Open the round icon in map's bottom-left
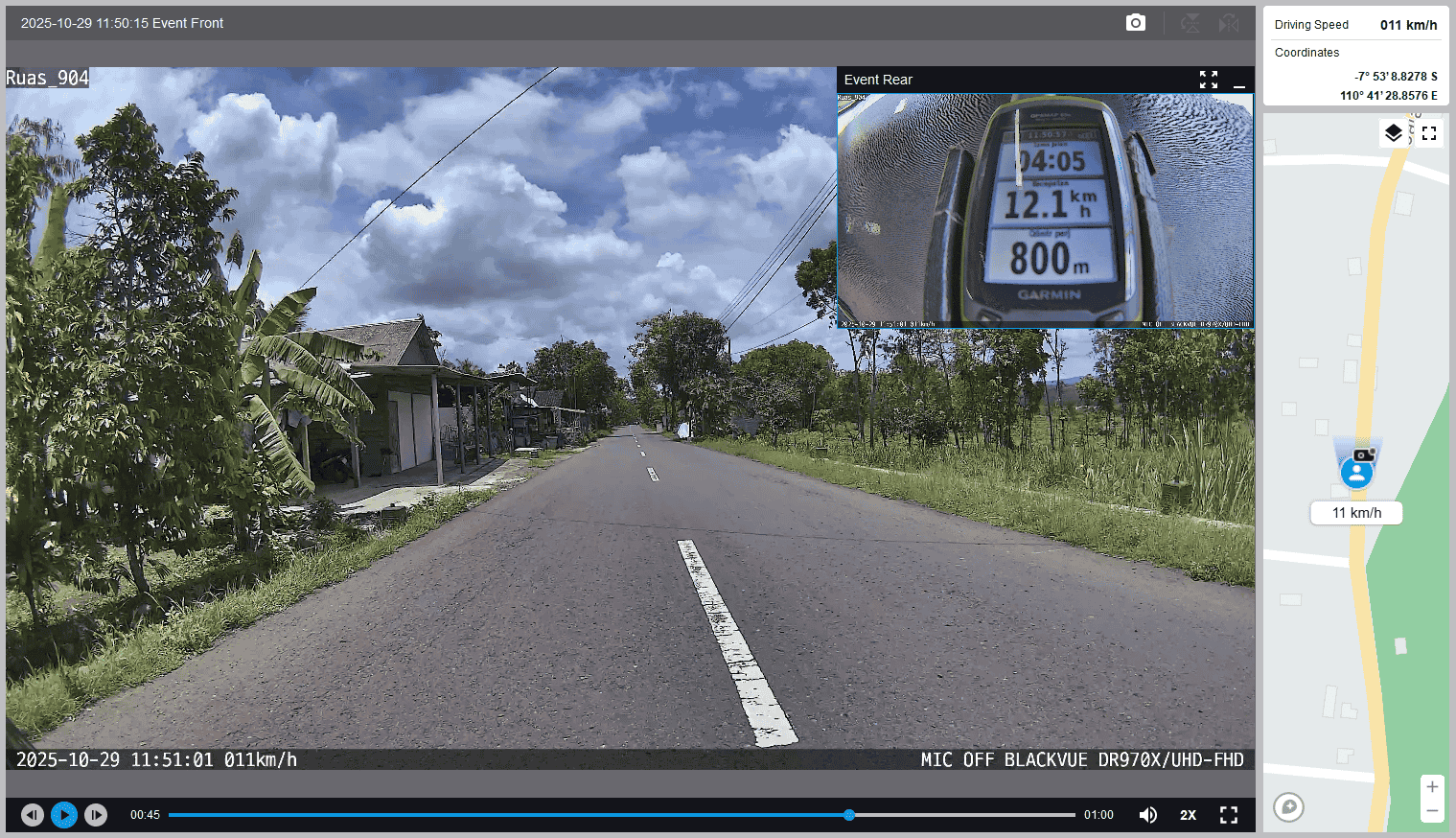The image size is (1456, 838). click(1289, 807)
